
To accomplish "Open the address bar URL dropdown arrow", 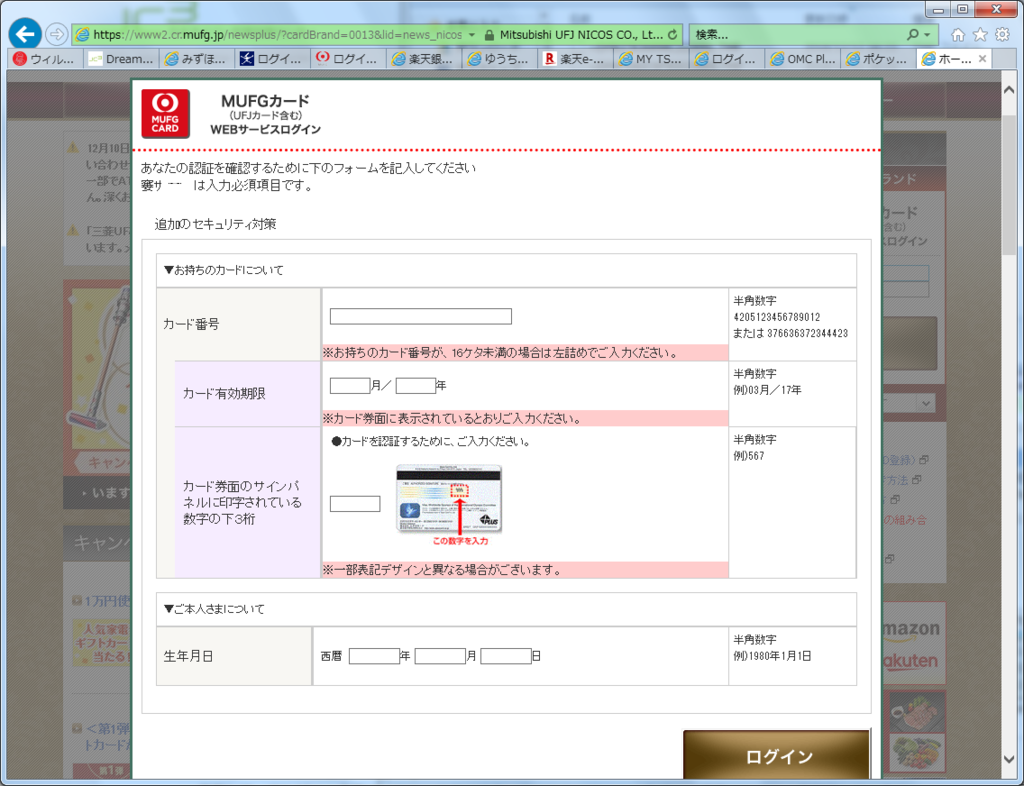I will 472,35.
